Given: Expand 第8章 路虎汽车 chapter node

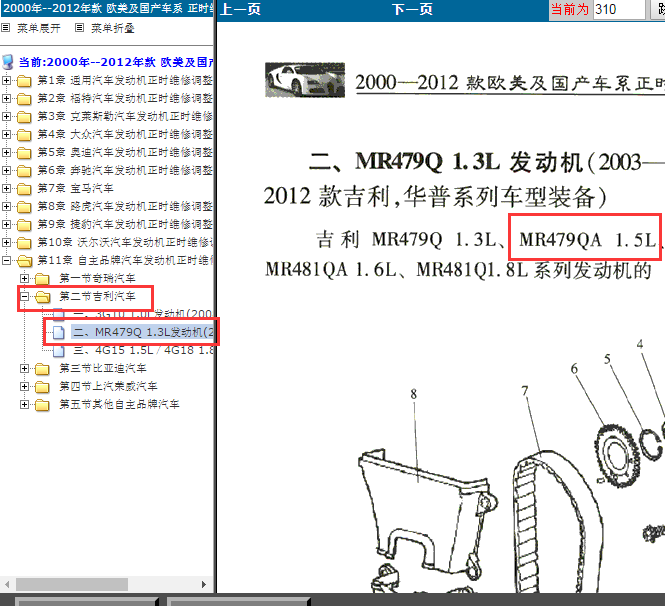Looking at the screenshot, I should tap(6, 206).
